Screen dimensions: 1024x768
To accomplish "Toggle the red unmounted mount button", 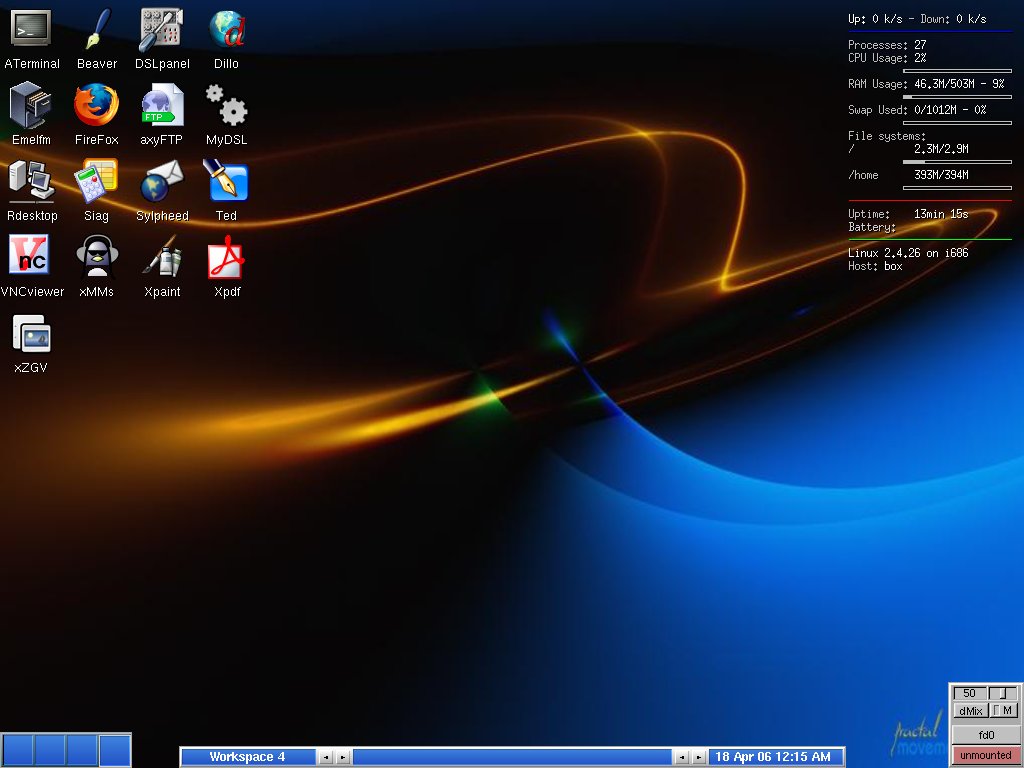I will pos(985,755).
